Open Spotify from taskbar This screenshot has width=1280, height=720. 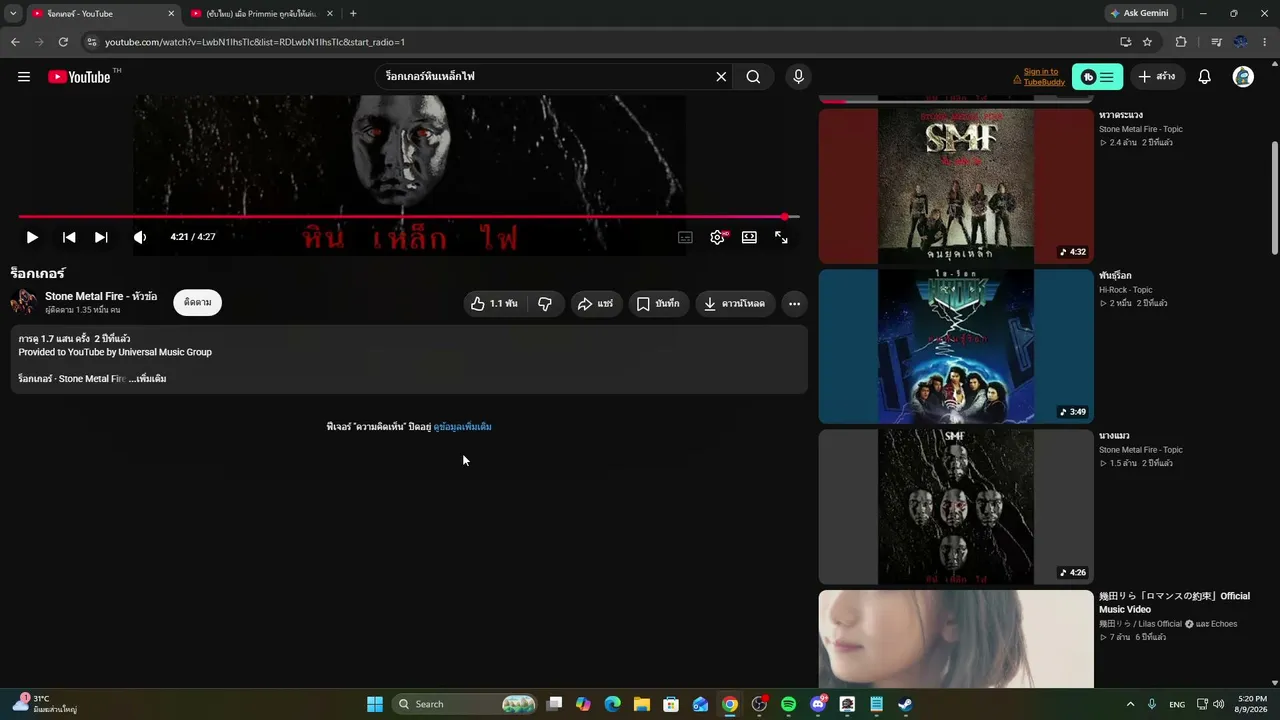tap(789, 704)
